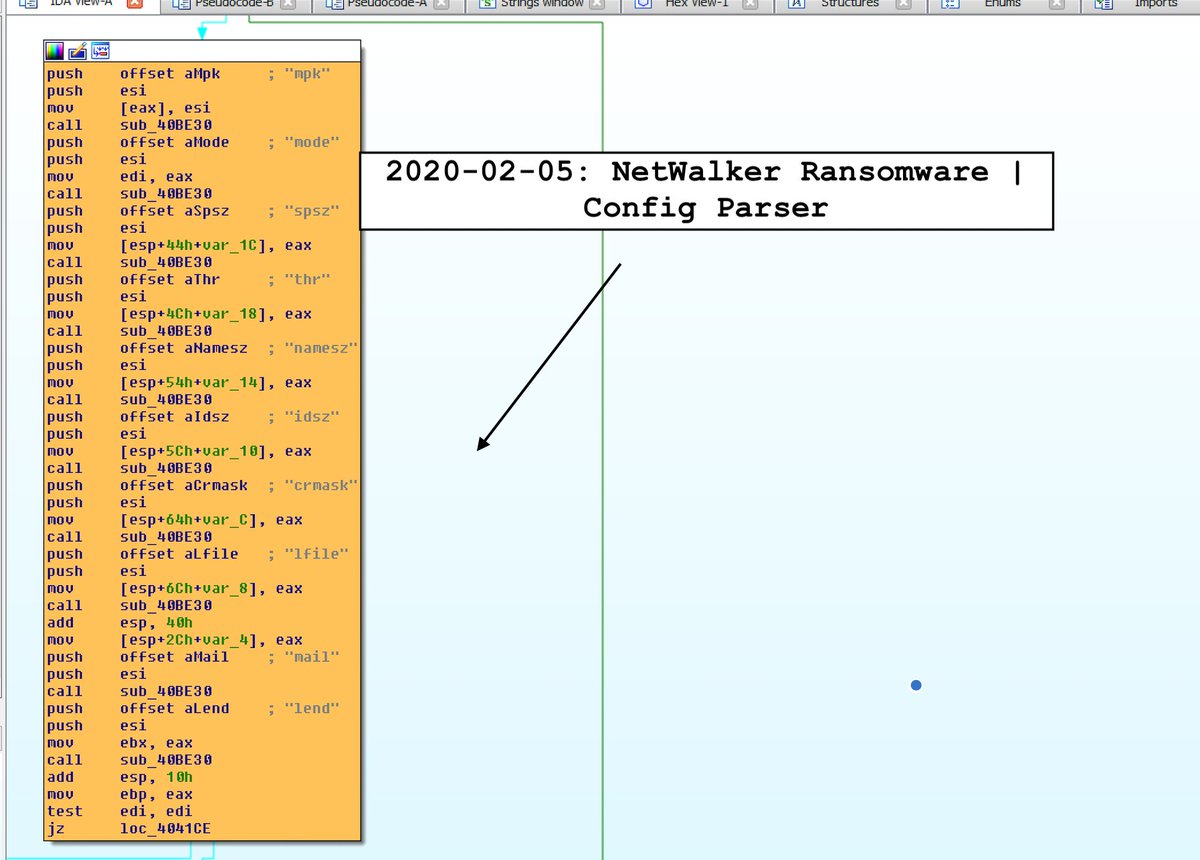Select the operand 'offset aLend'

point(174,708)
